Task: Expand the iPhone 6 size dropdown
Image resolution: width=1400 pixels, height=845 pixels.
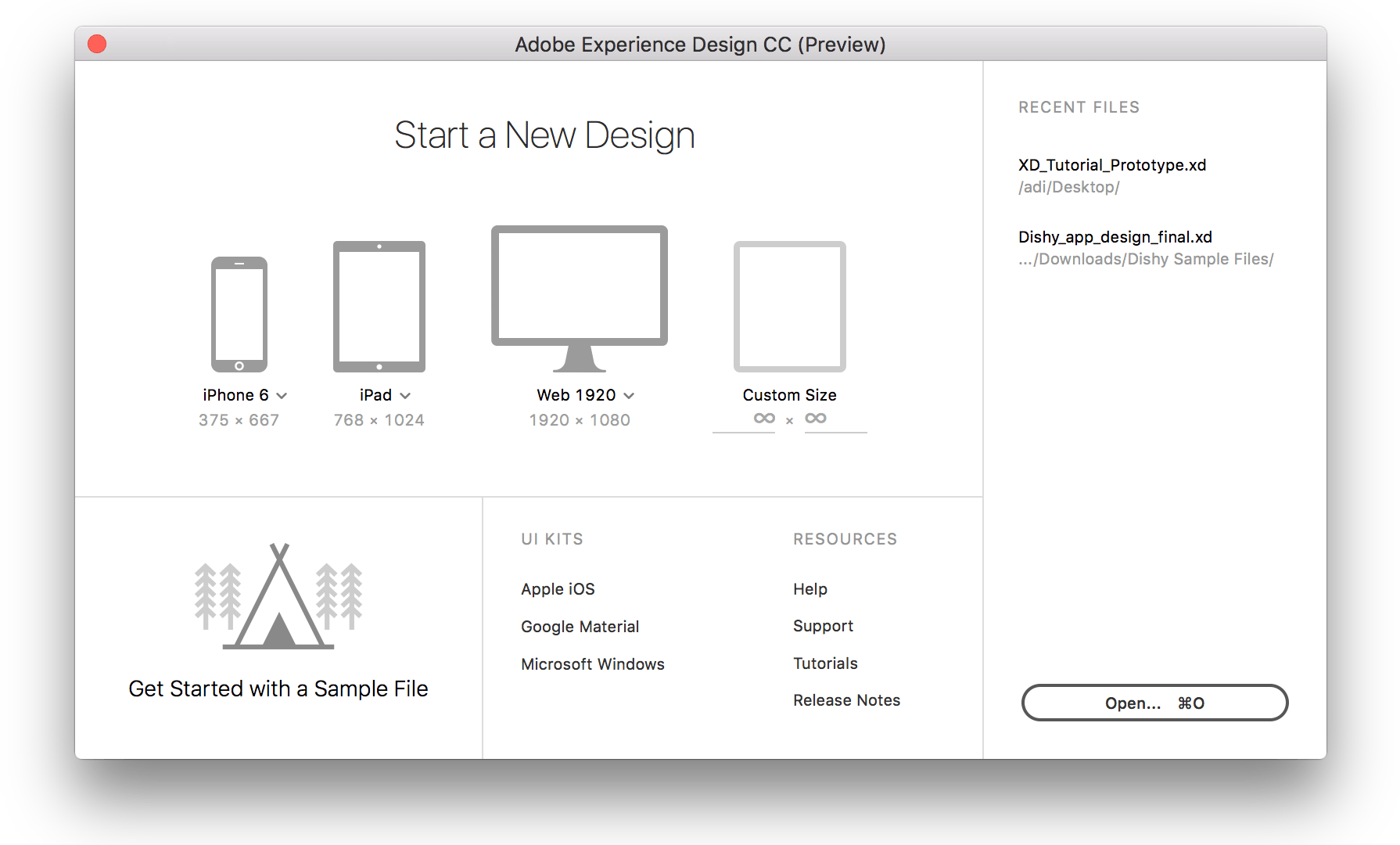Action: coord(283,395)
